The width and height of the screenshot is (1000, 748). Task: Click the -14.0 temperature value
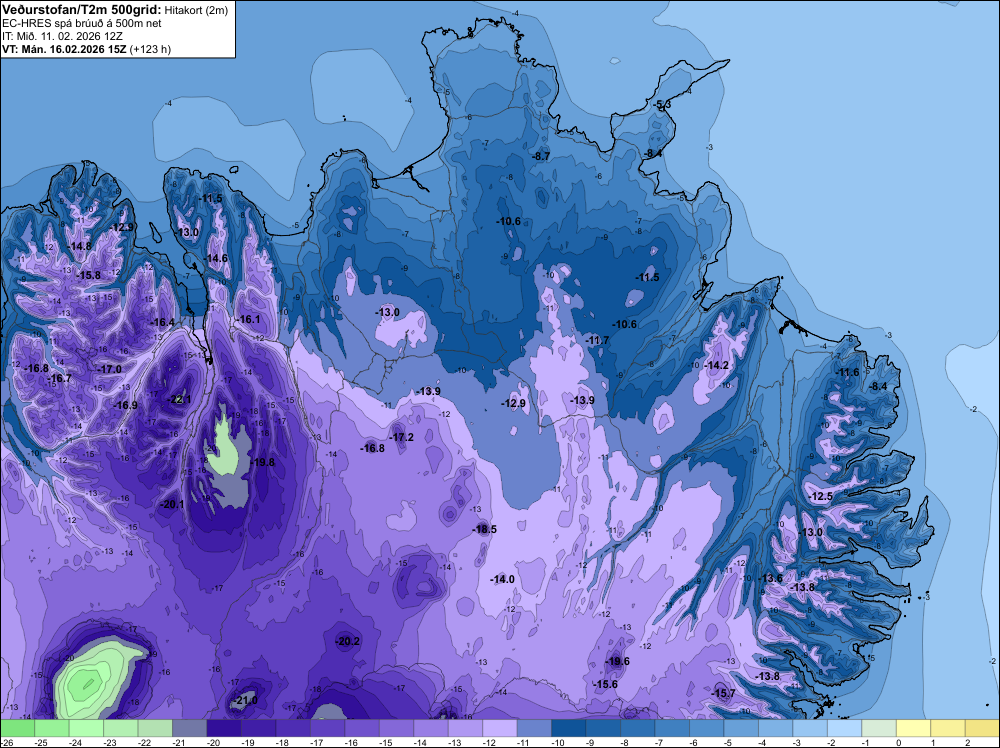503,579
